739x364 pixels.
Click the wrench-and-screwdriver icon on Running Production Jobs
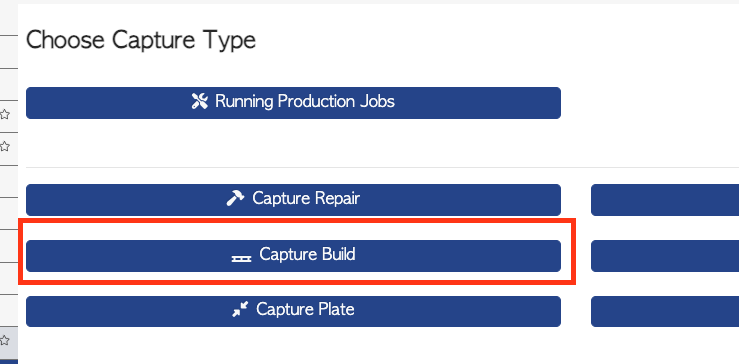tap(200, 101)
